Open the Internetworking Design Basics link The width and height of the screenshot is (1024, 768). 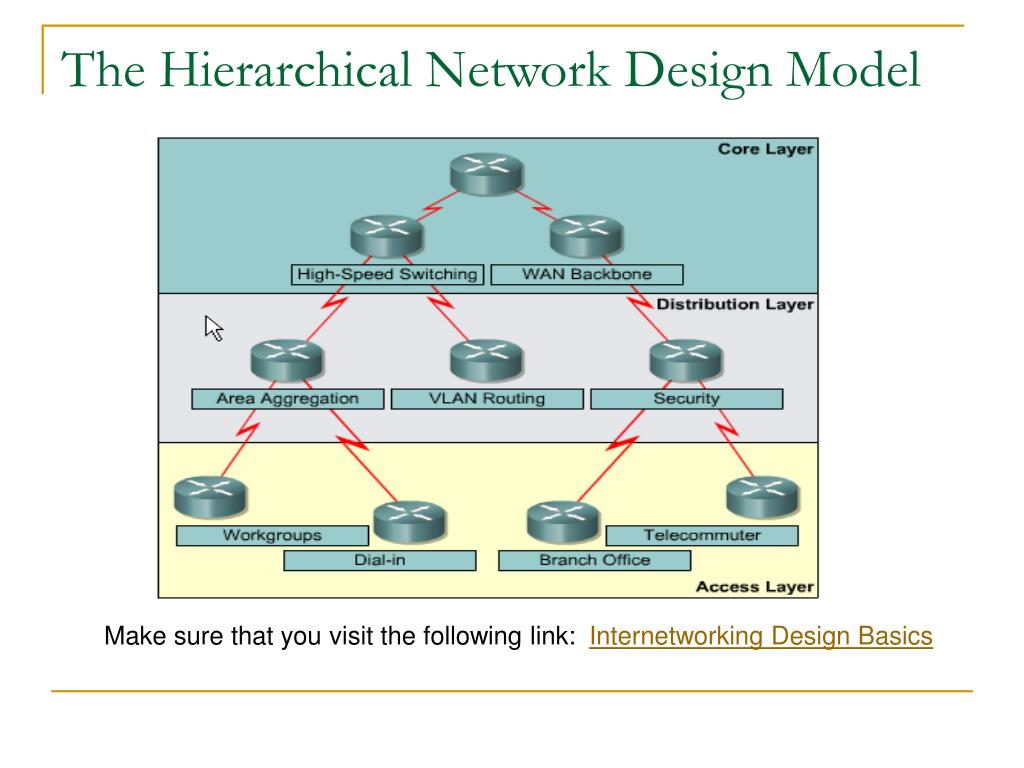(x=761, y=636)
